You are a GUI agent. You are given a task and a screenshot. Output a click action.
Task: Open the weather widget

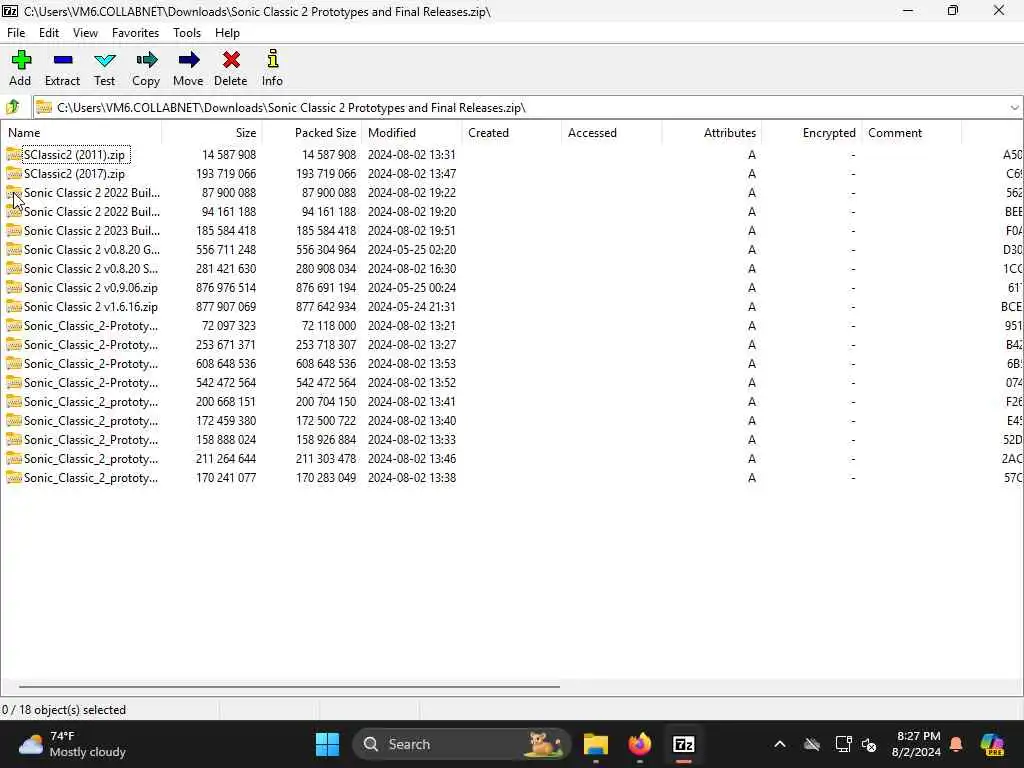[x=72, y=744]
